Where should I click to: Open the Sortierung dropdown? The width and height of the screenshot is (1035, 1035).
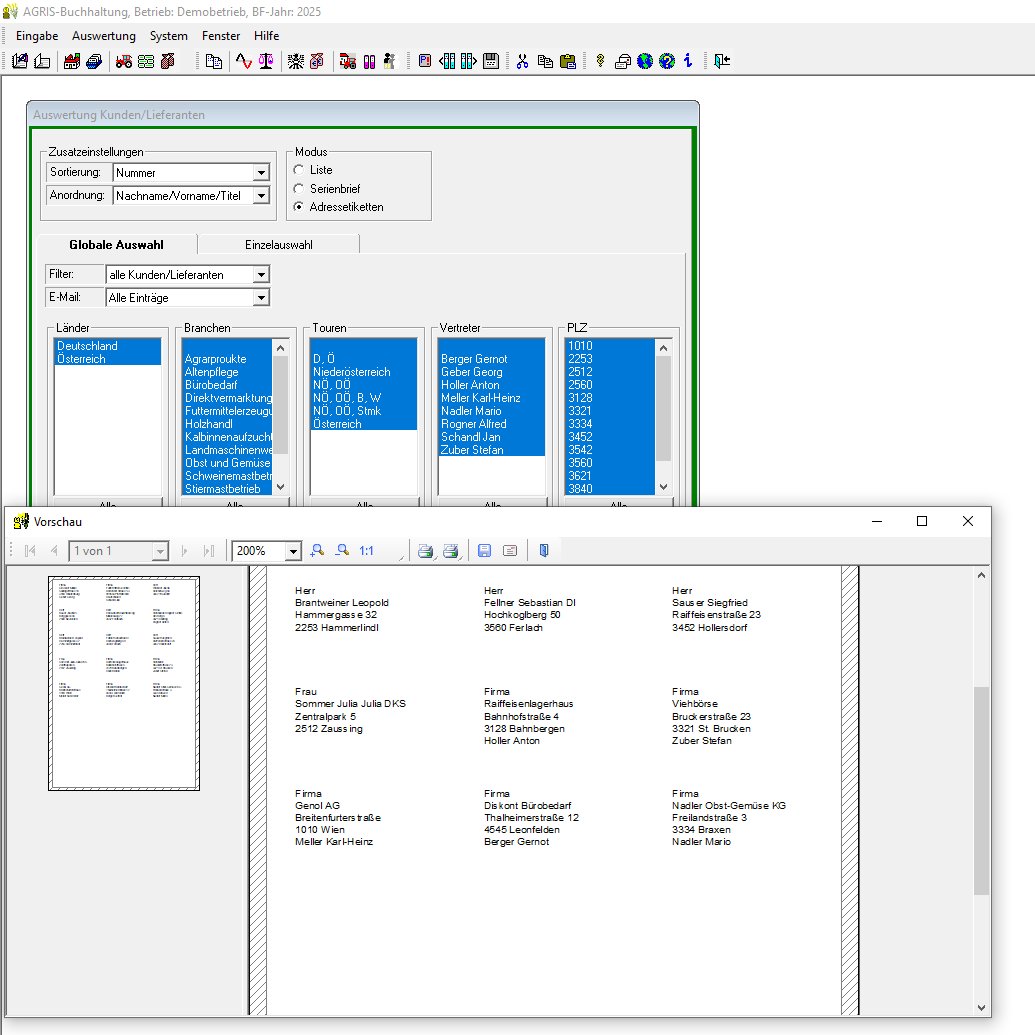261,173
